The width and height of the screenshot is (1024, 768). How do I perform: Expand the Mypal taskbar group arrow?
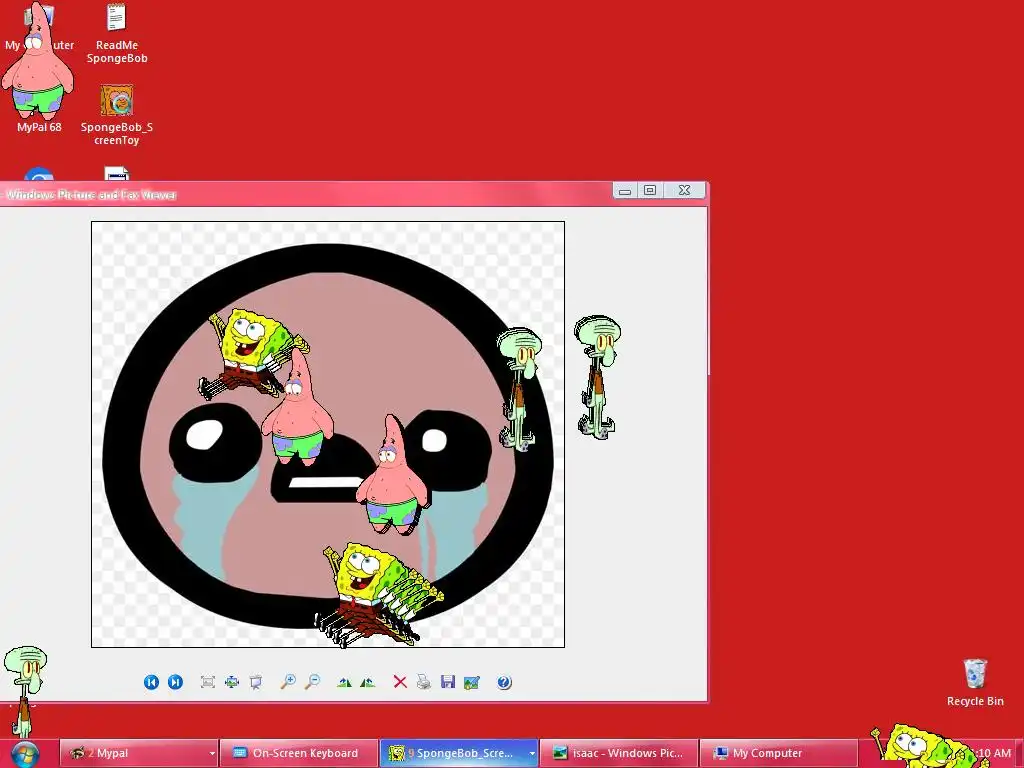tap(212, 754)
